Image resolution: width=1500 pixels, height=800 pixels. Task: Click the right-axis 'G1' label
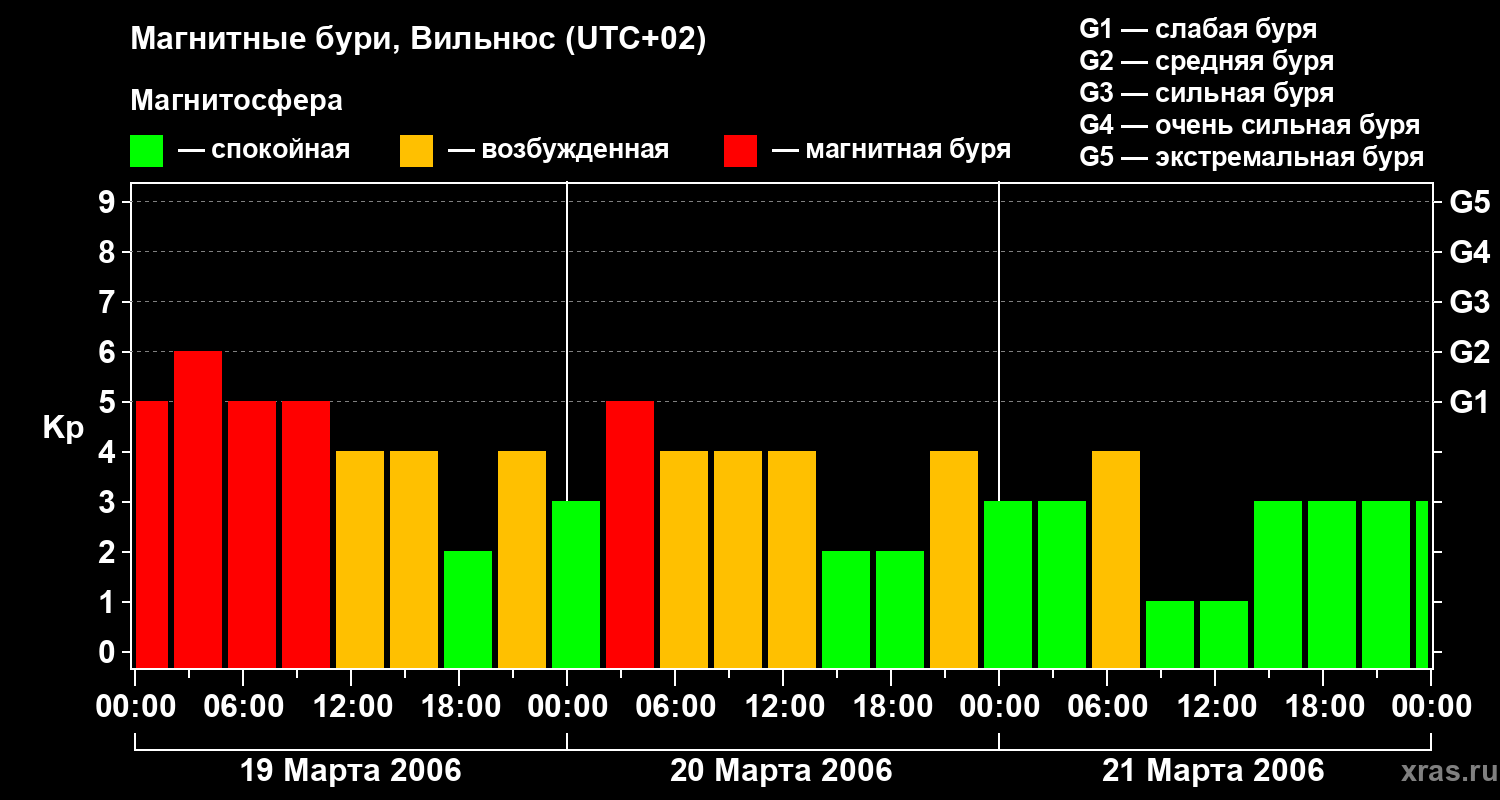(1470, 402)
